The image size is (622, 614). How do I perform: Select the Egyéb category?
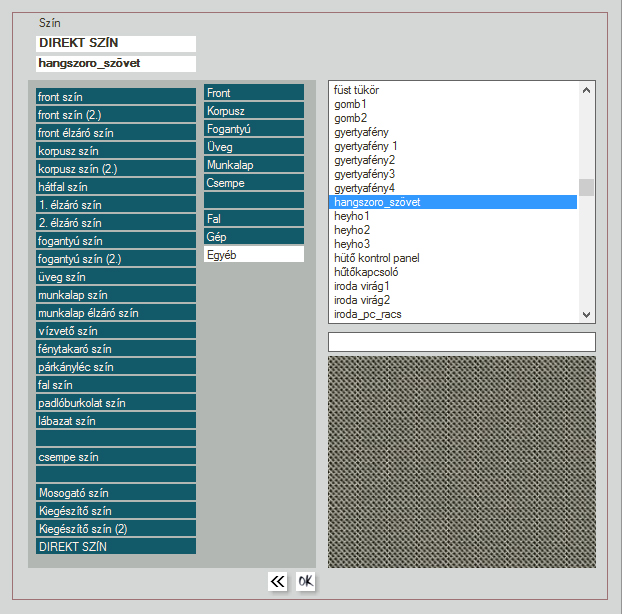pyautogui.click(x=254, y=255)
